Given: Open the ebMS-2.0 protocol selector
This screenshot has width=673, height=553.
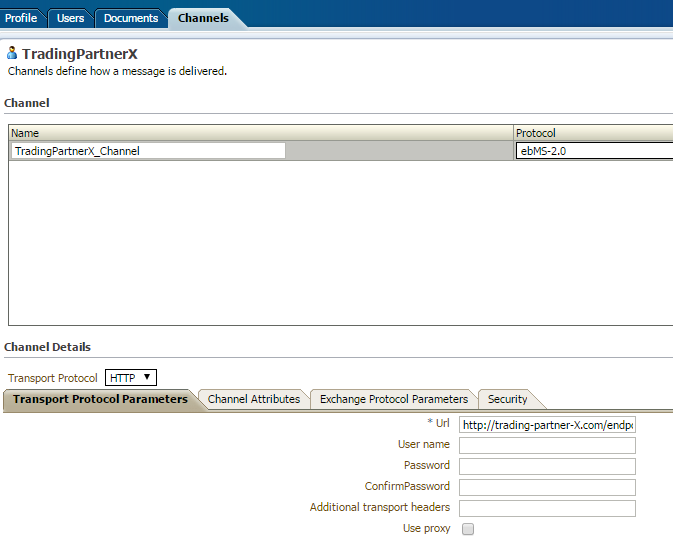Looking at the screenshot, I should 594,151.
